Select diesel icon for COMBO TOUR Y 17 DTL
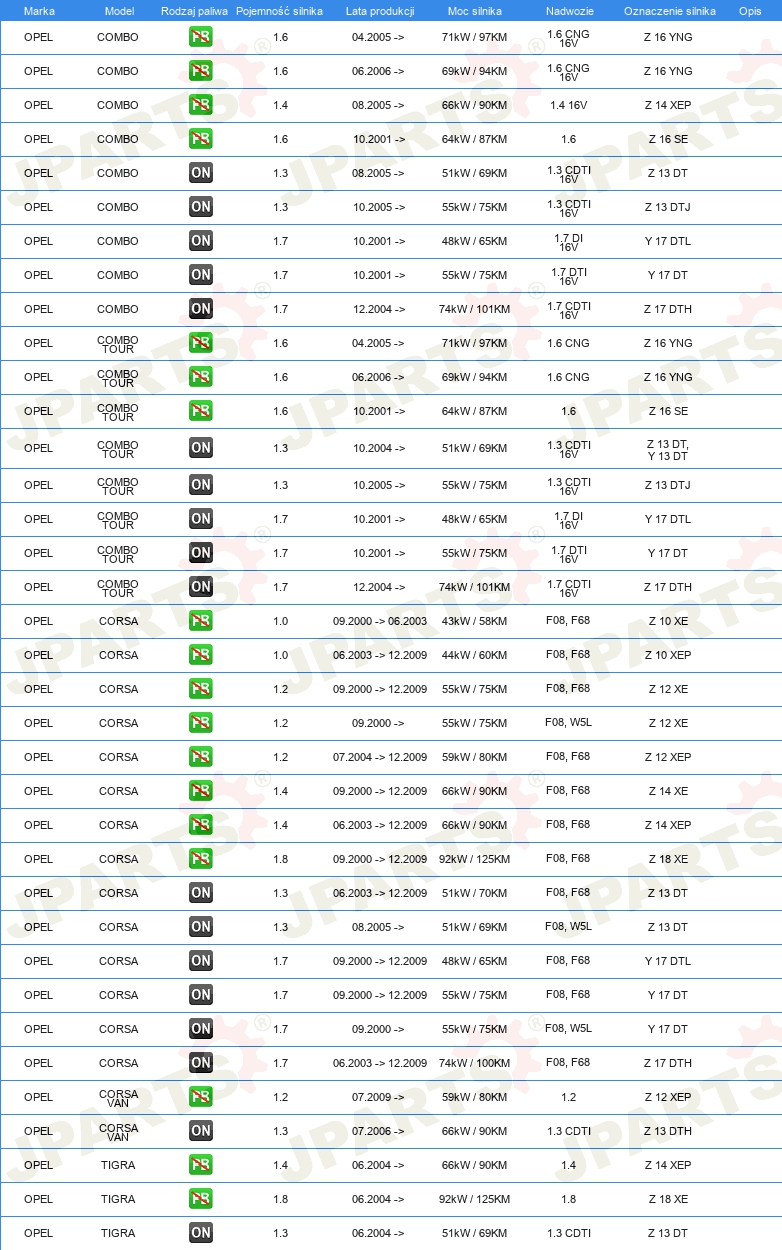Image resolution: width=782 pixels, height=1250 pixels. click(200, 519)
